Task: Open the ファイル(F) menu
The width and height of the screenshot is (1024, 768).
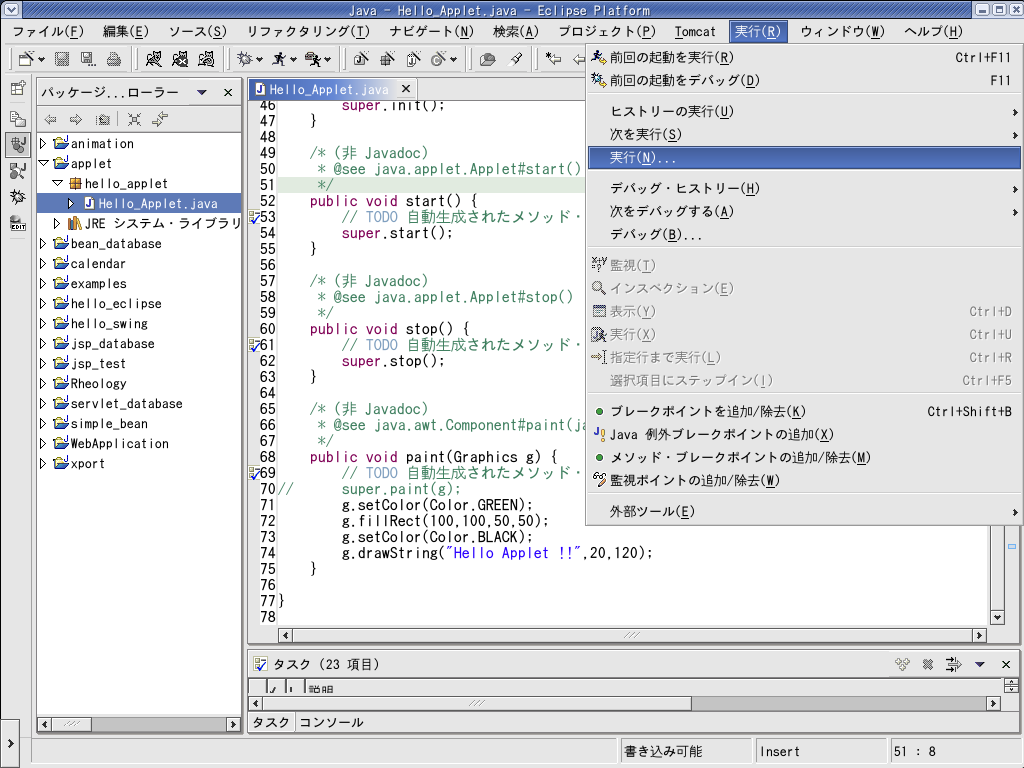Action: (x=48, y=31)
